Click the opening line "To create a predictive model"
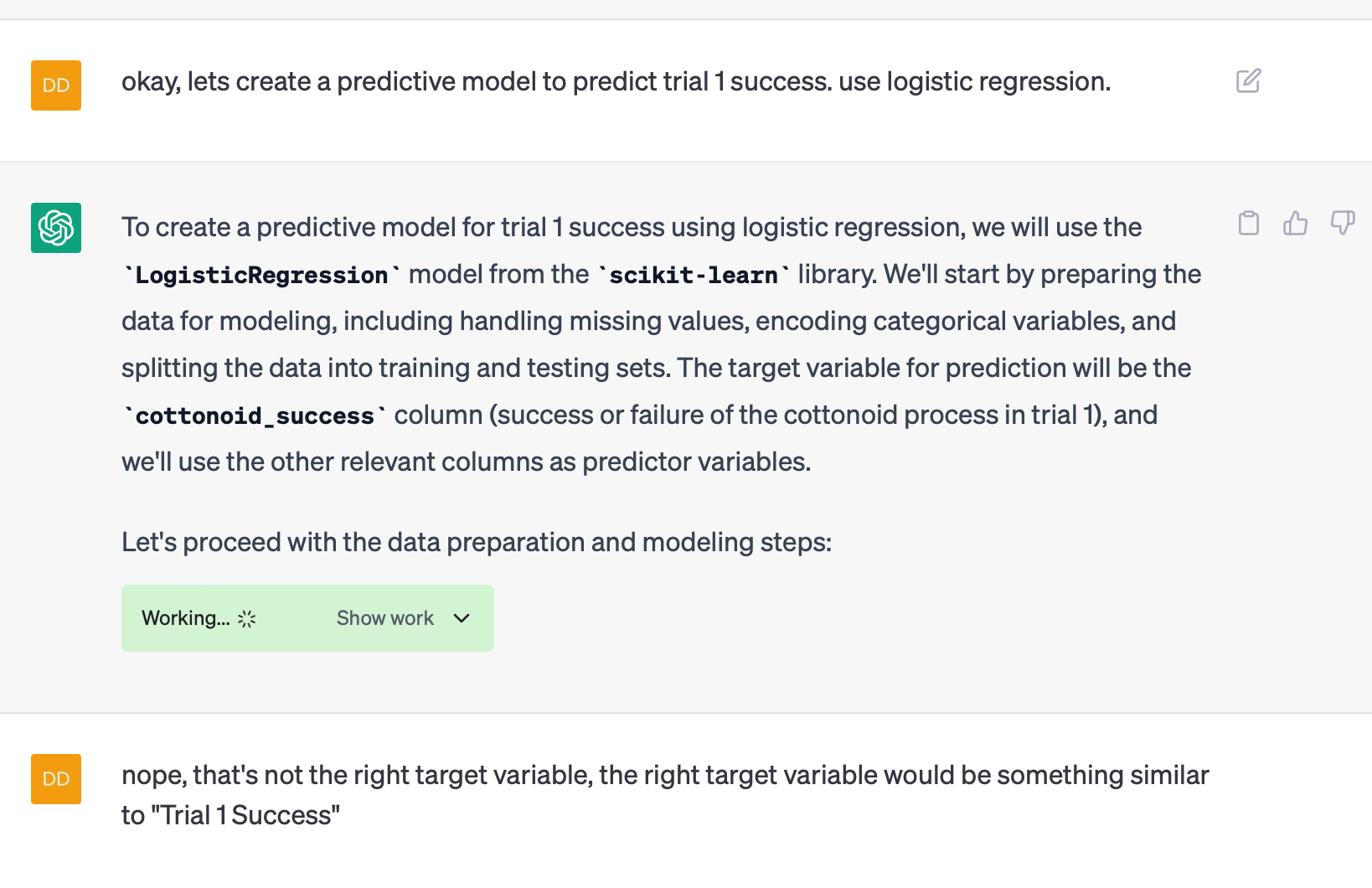The height and width of the screenshot is (888, 1372). coord(632,227)
